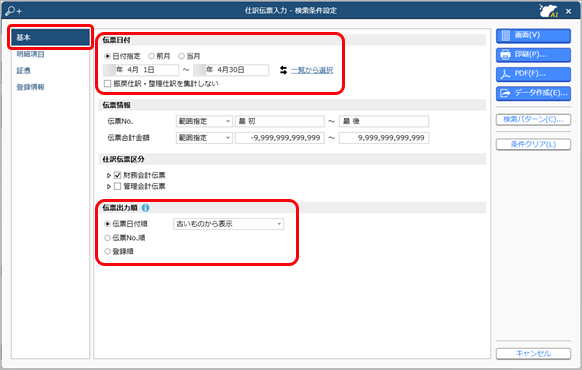This screenshot has height=370, width=582.
Task: Click the データ作成(E)... button
Action: click(533, 93)
